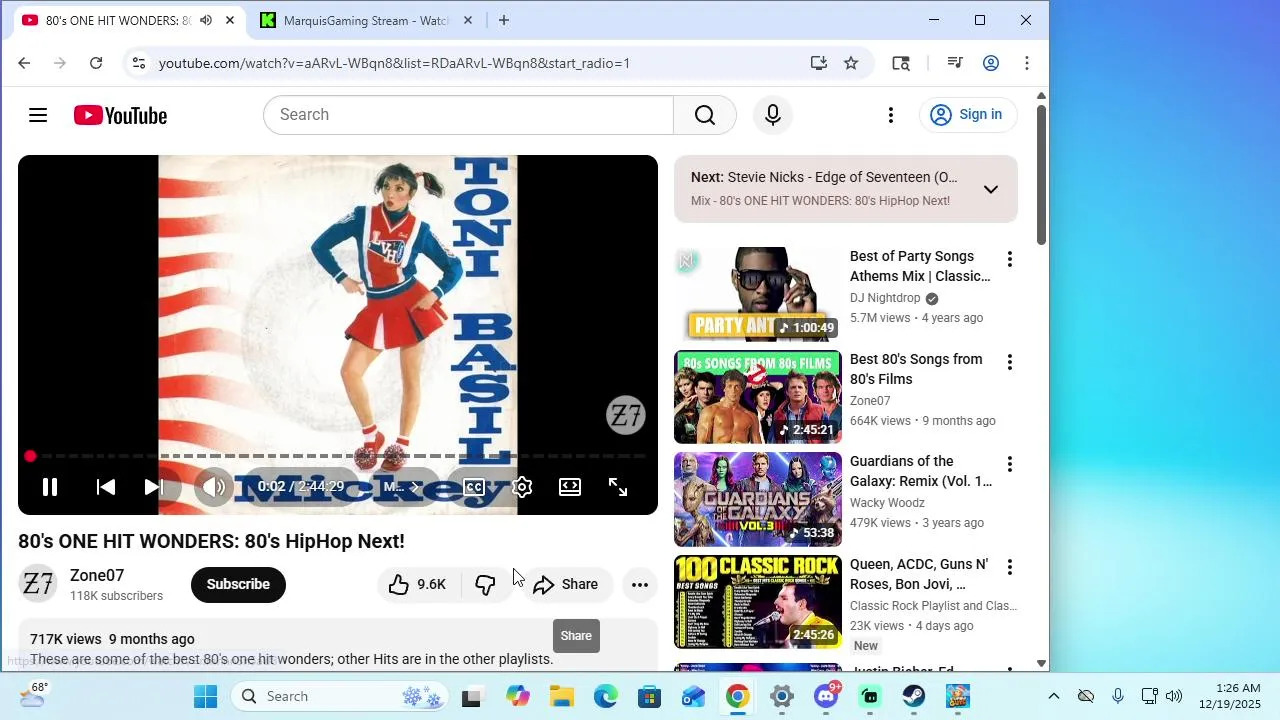Go back in the browser
Screen dimensions: 1280x720
pyautogui.click(x=24, y=63)
